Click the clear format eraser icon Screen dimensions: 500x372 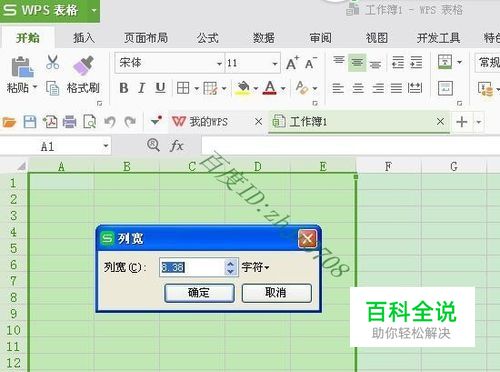[x=302, y=88]
